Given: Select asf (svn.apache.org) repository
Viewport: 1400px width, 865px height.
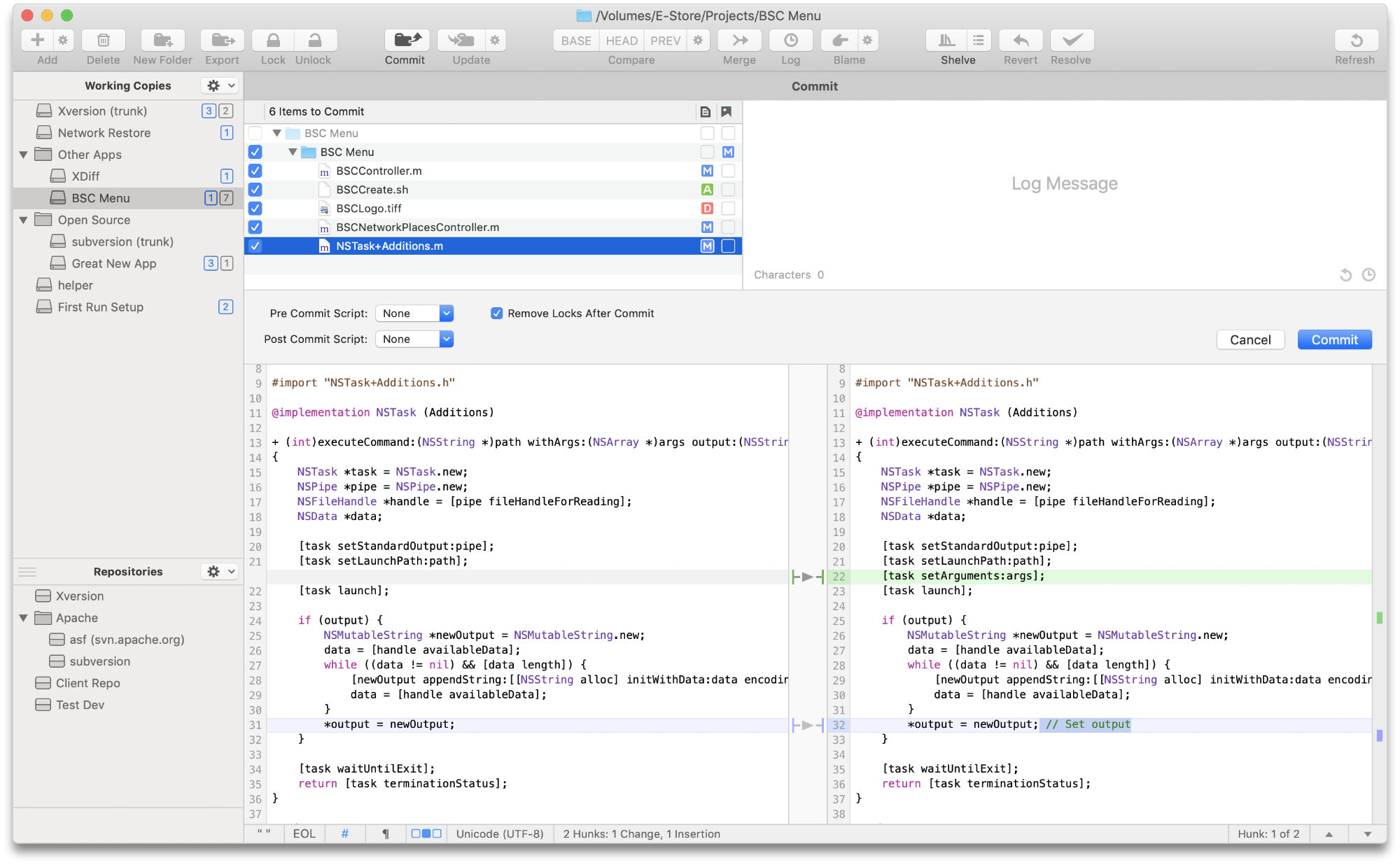Looking at the screenshot, I should (128, 640).
